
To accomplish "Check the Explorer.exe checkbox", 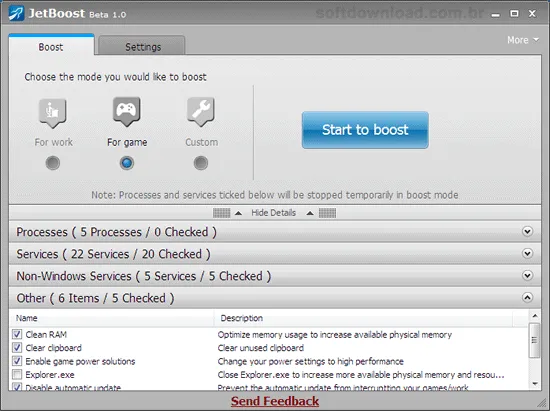I will coord(17,375).
